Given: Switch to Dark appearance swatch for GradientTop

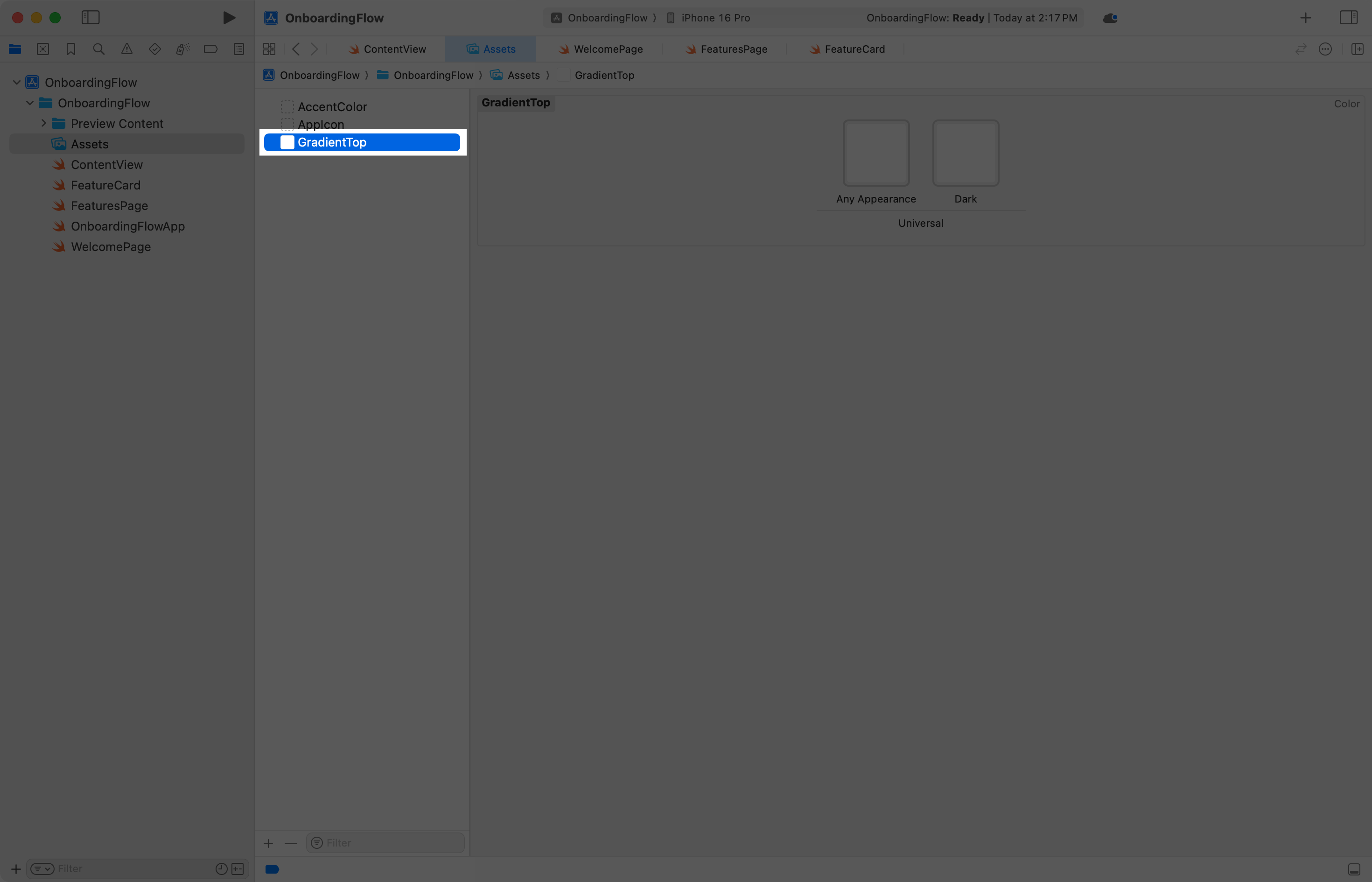Looking at the screenshot, I should click(x=965, y=152).
